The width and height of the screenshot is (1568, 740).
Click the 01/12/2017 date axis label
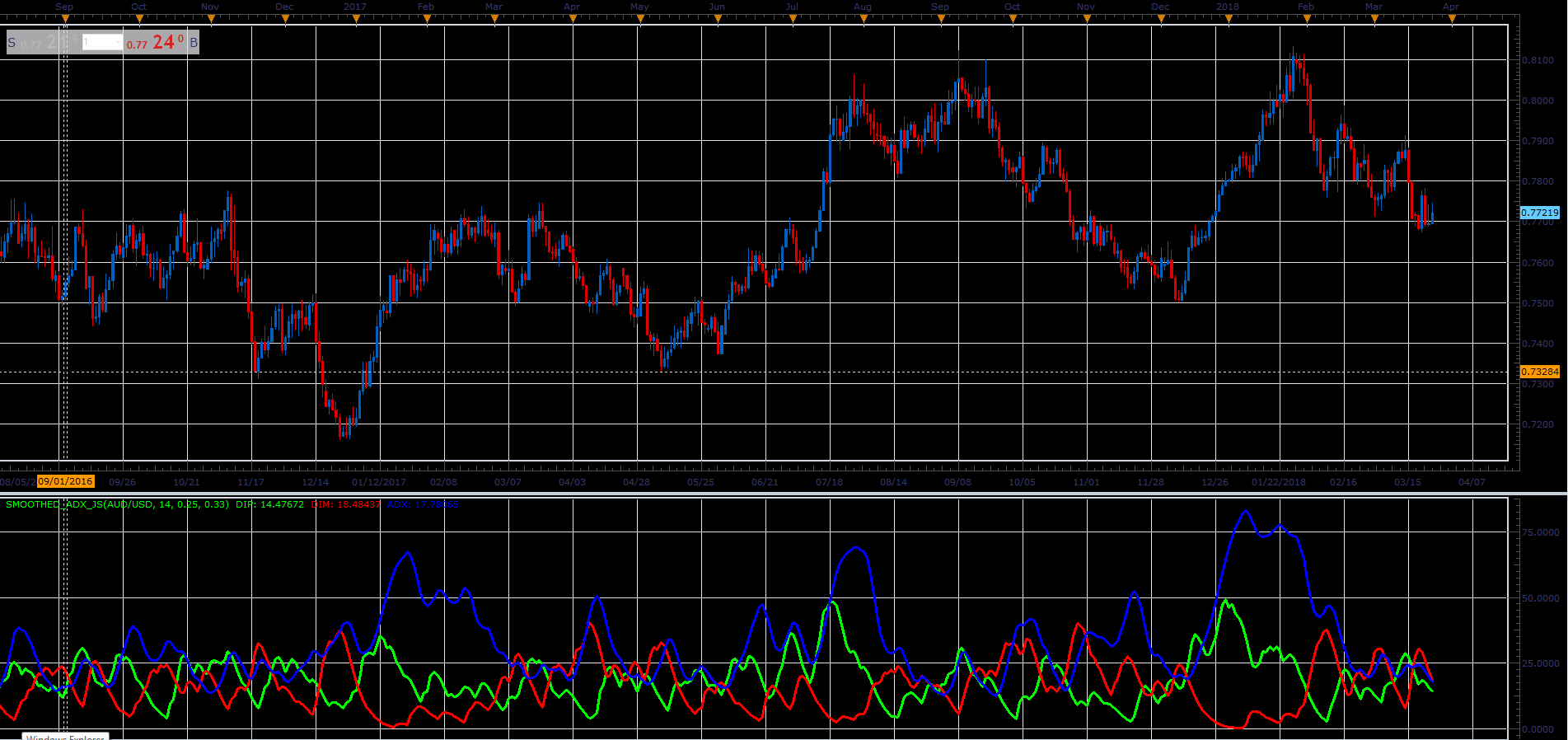[379, 482]
